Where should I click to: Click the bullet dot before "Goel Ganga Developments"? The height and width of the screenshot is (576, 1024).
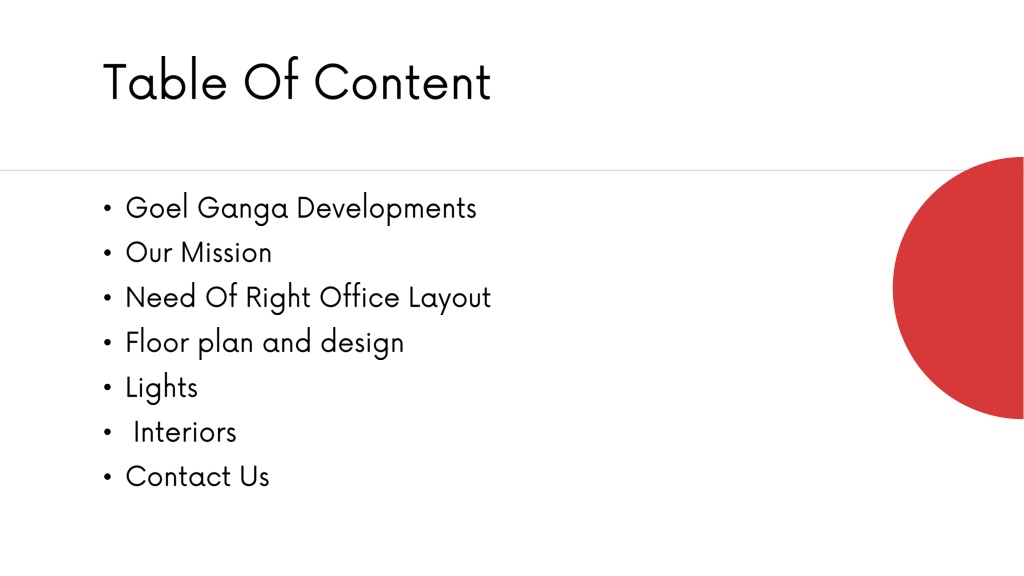(108, 209)
